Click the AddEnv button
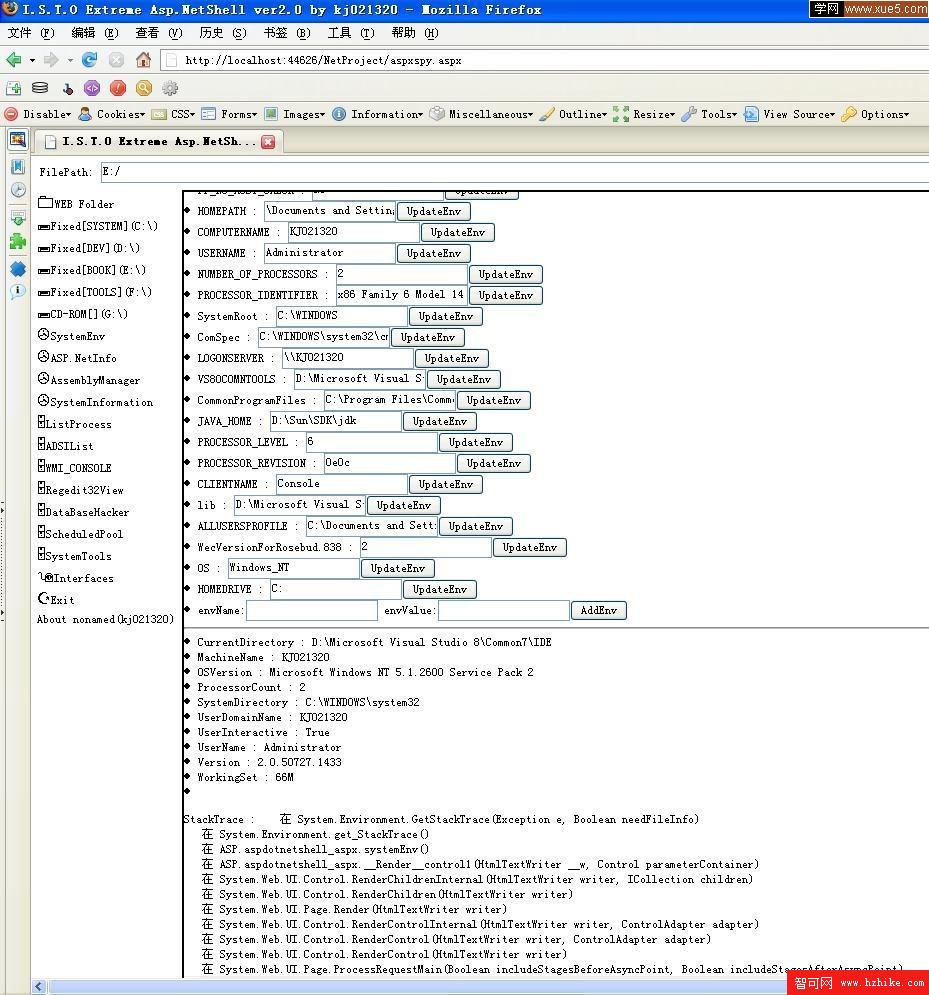Image resolution: width=929 pixels, height=995 pixels. pos(598,610)
